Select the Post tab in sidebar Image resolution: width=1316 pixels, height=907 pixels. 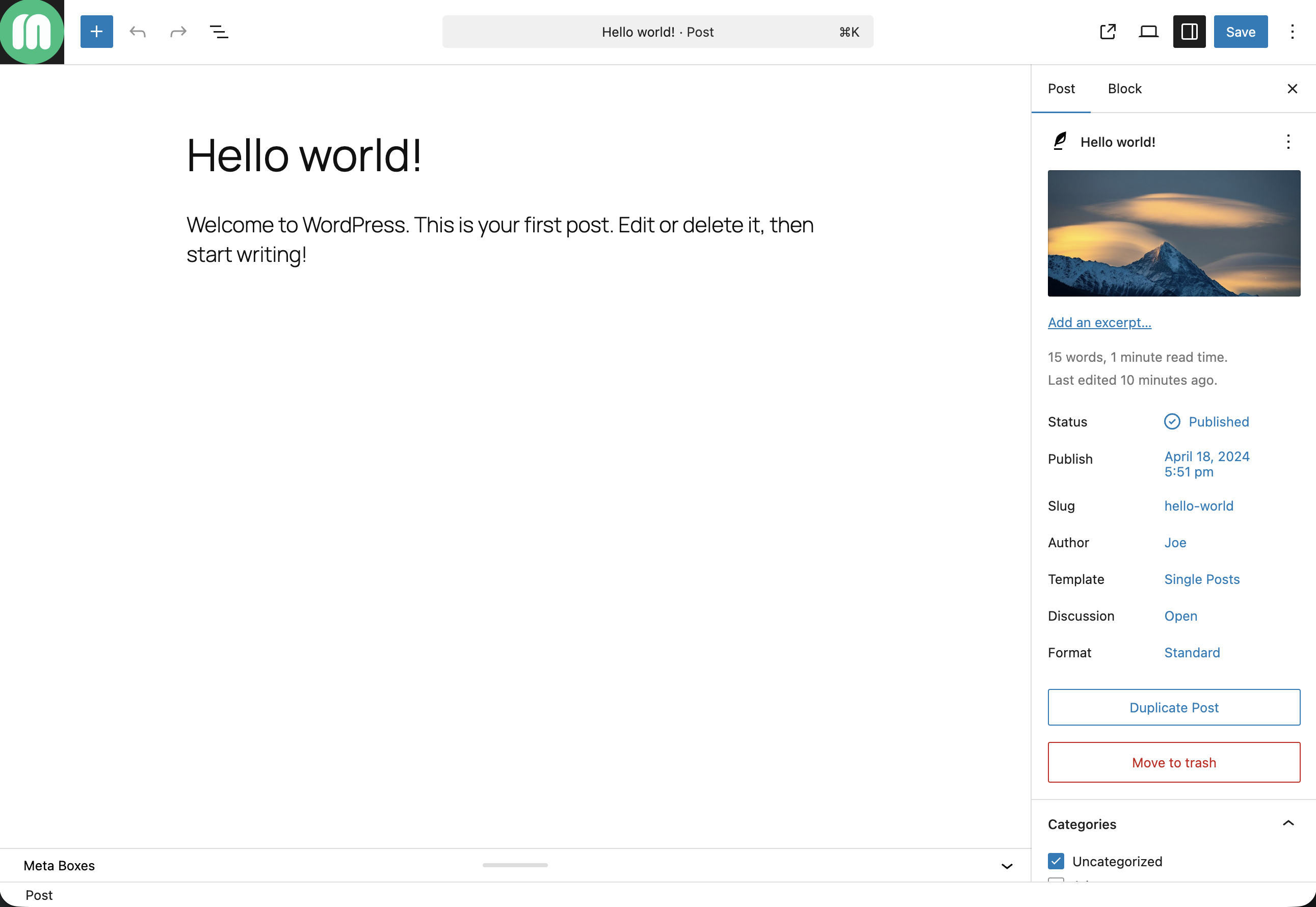pyautogui.click(x=1061, y=89)
